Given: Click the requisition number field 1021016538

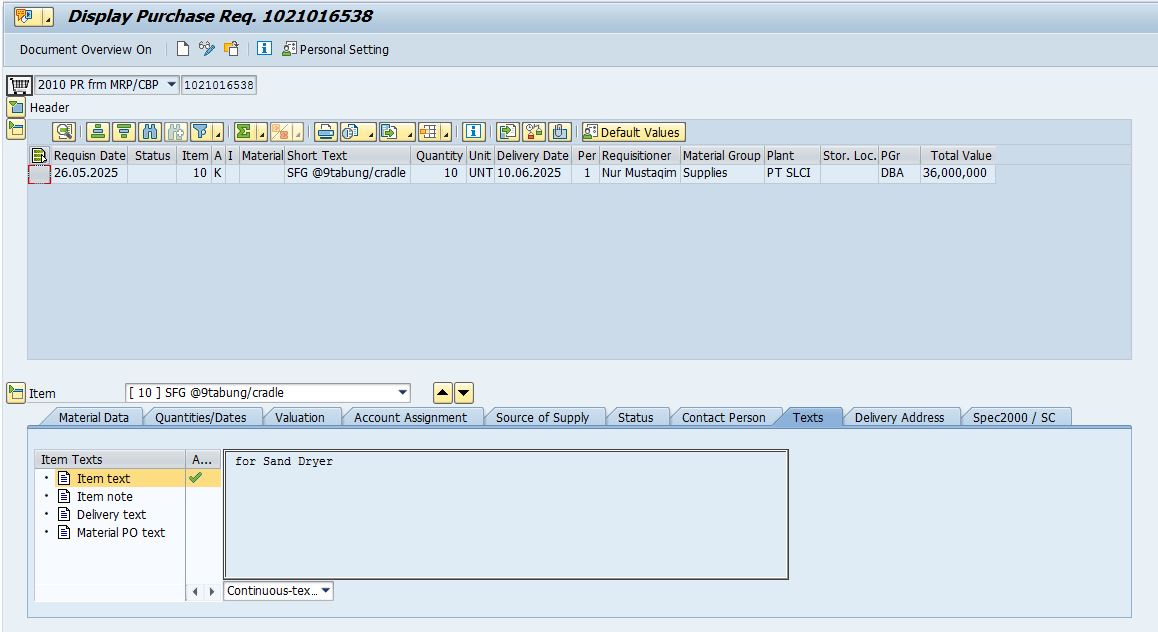Looking at the screenshot, I should tap(219, 85).
